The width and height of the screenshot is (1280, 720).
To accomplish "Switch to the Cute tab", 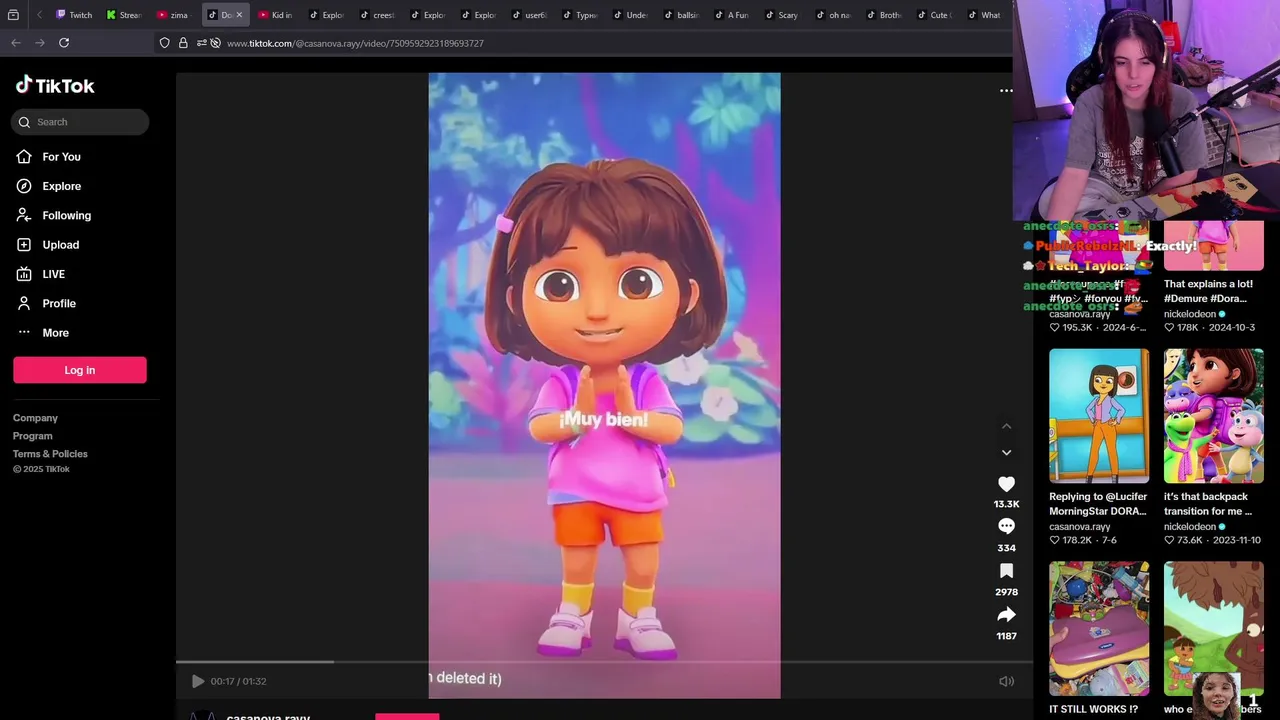I will coord(934,15).
